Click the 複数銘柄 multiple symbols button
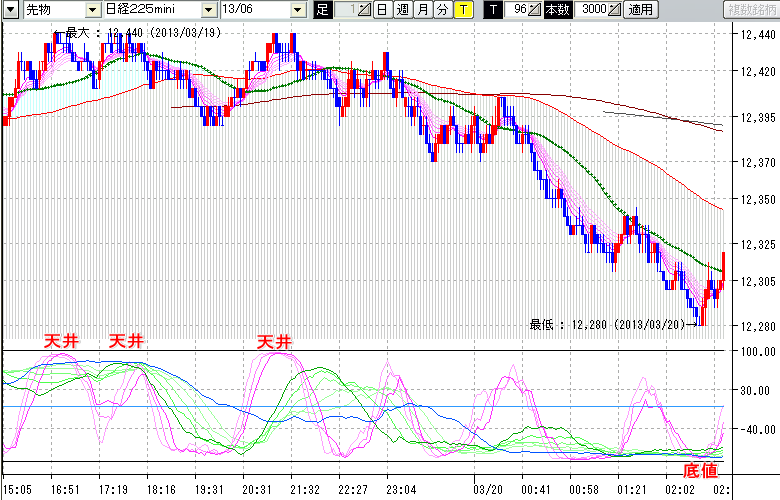 click(x=747, y=10)
